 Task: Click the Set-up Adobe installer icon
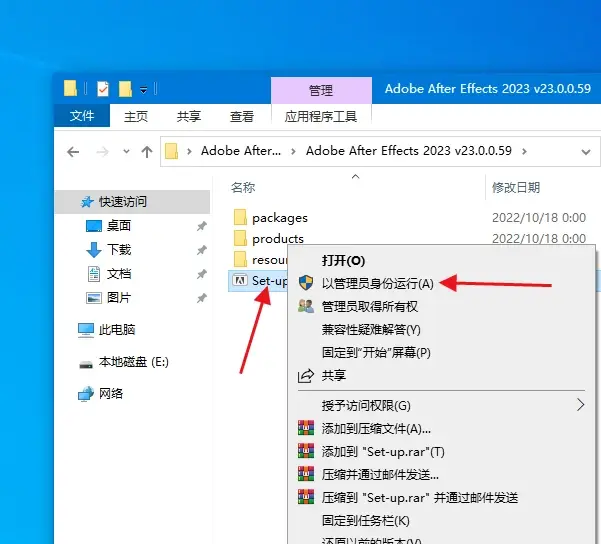click(x=240, y=281)
